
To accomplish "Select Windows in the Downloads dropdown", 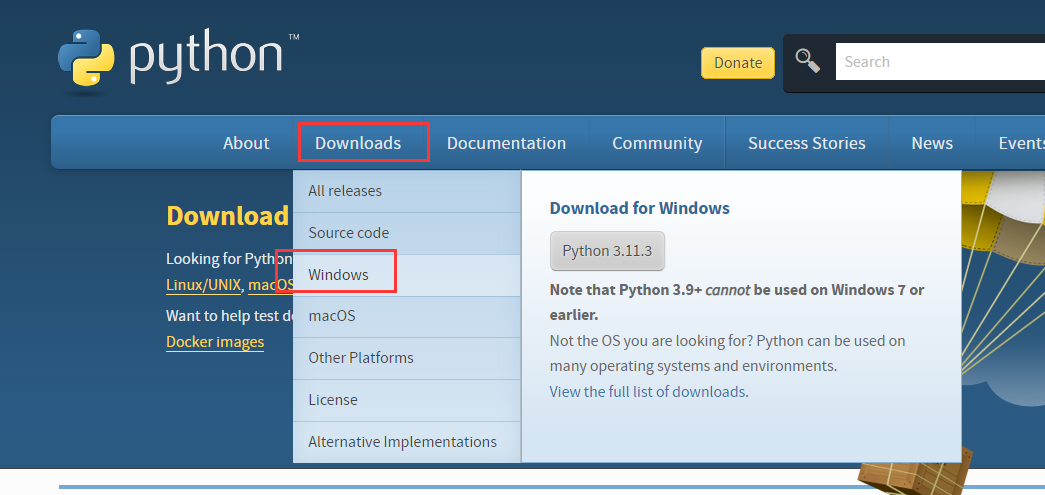I will pos(407,274).
